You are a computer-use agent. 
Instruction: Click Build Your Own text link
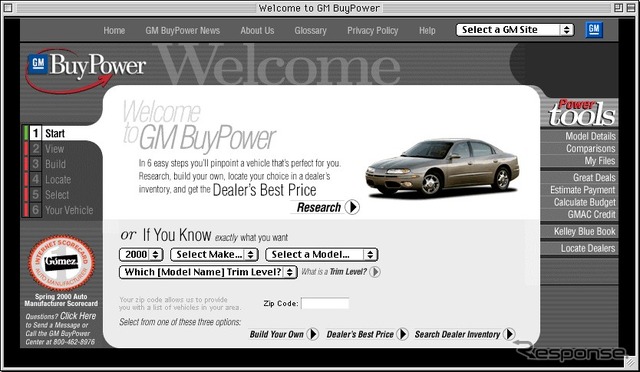click(276, 334)
